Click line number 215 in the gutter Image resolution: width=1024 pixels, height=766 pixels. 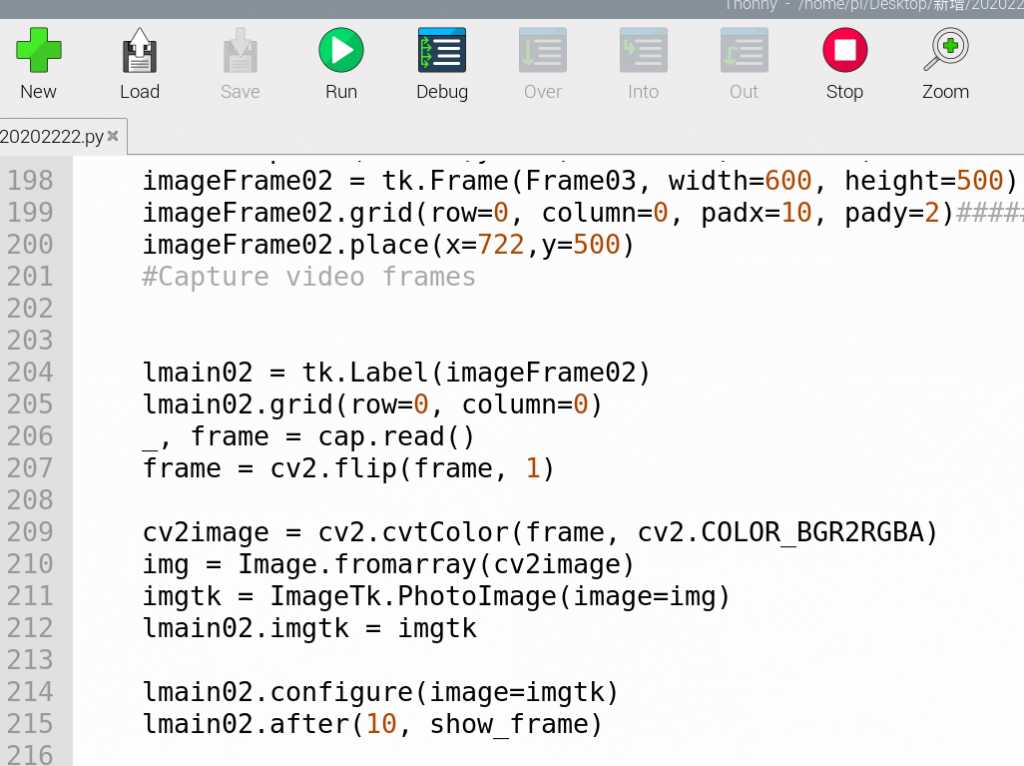point(30,724)
